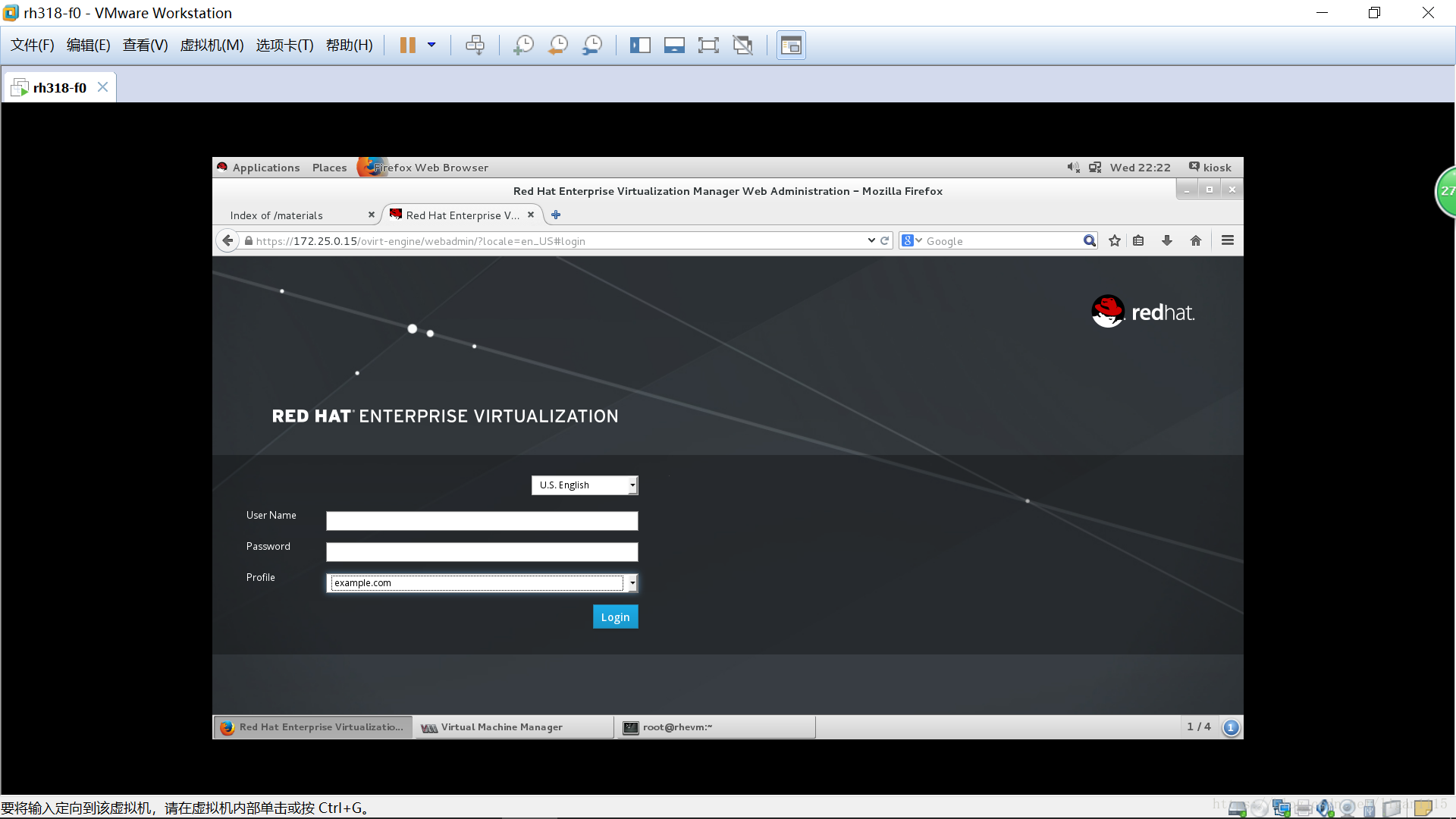Enter full screen mode in VMware
The height and width of the screenshot is (819, 1456).
[708, 45]
